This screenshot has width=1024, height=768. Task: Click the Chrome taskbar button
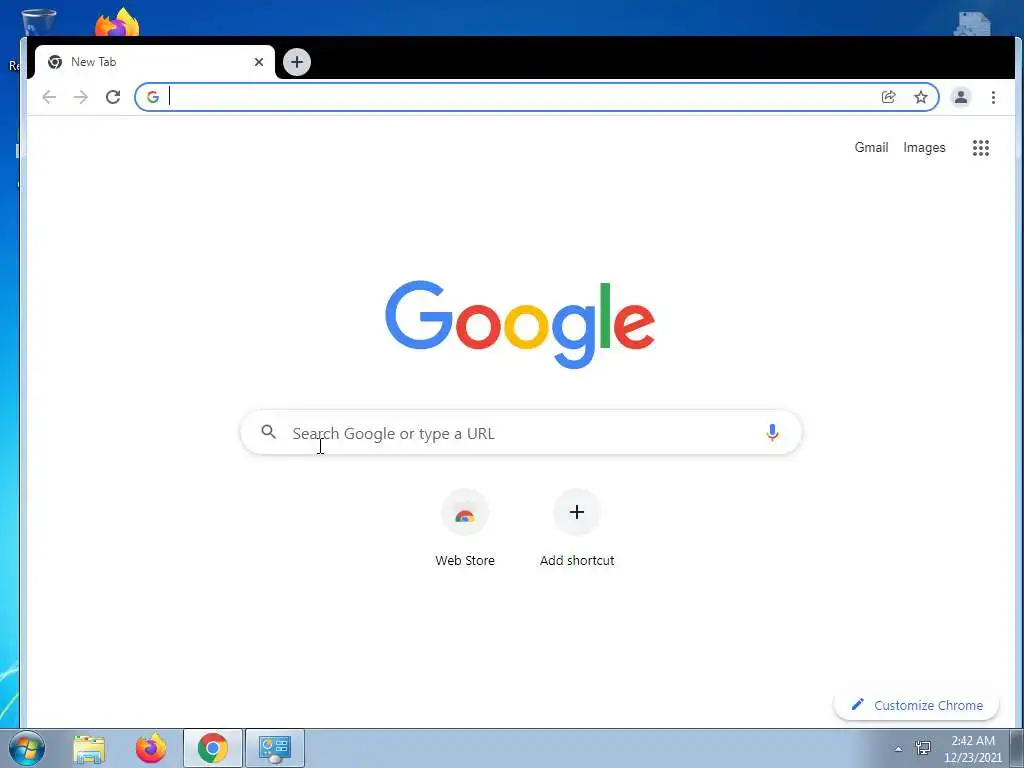213,748
